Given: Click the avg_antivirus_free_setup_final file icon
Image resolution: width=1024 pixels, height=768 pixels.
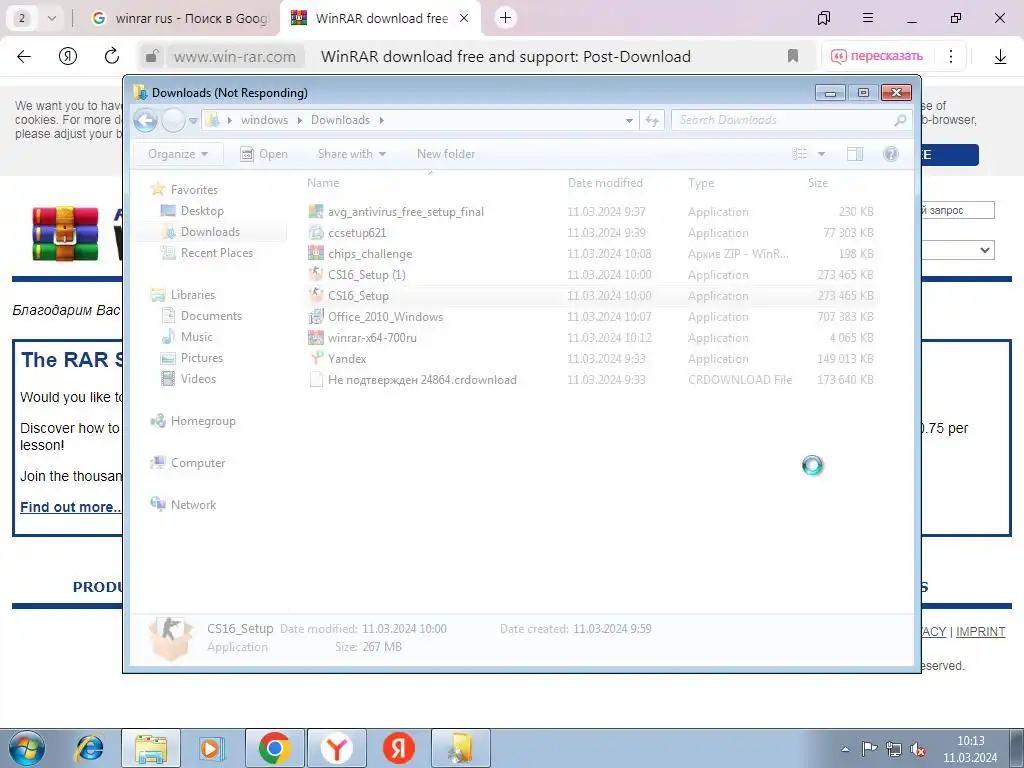Looking at the screenshot, I should point(316,212).
